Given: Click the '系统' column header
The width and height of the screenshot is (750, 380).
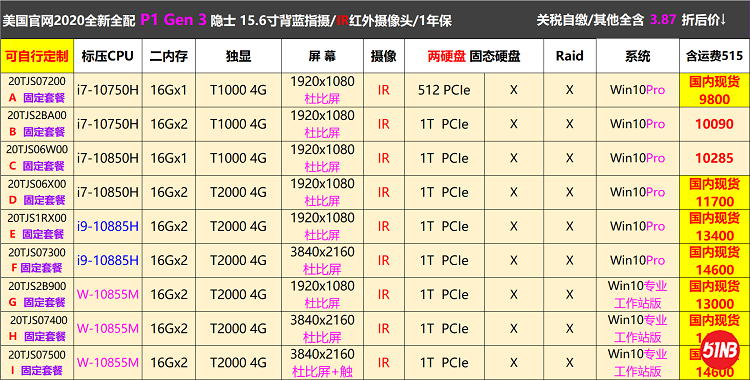Looking at the screenshot, I should [x=638, y=56].
